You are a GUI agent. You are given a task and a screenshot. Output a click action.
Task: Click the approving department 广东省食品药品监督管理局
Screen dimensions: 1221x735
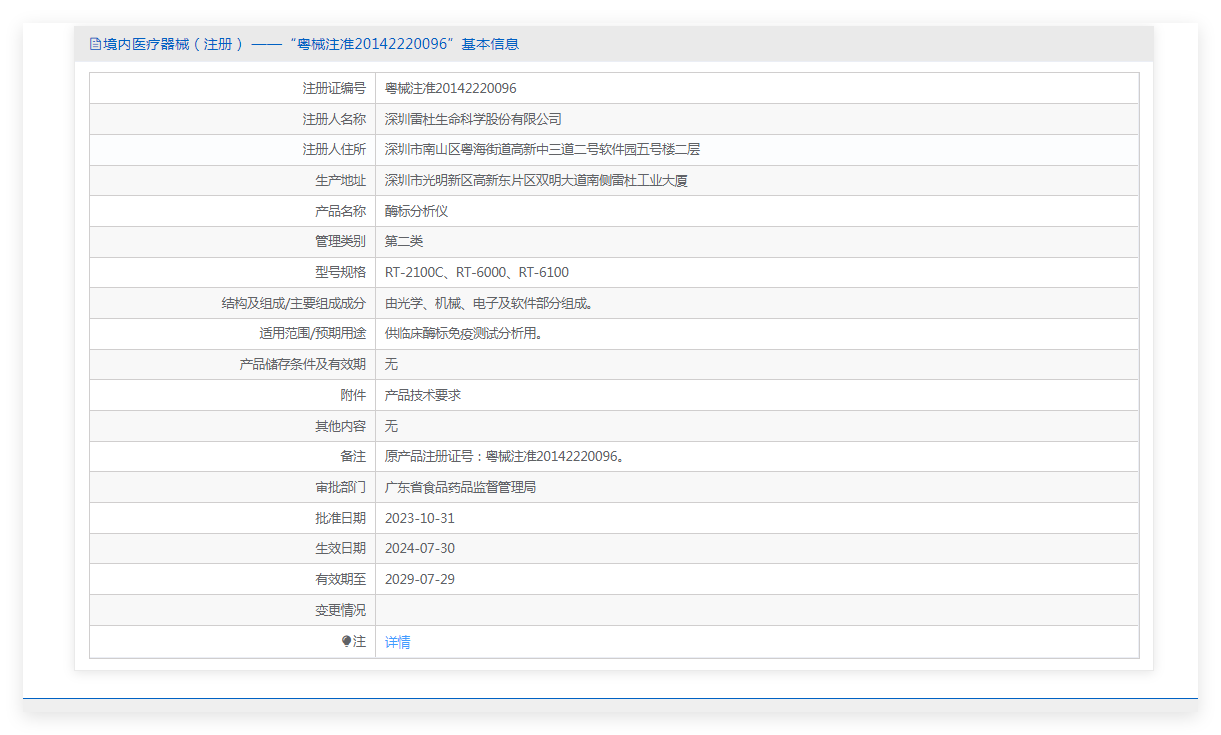click(461, 487)
